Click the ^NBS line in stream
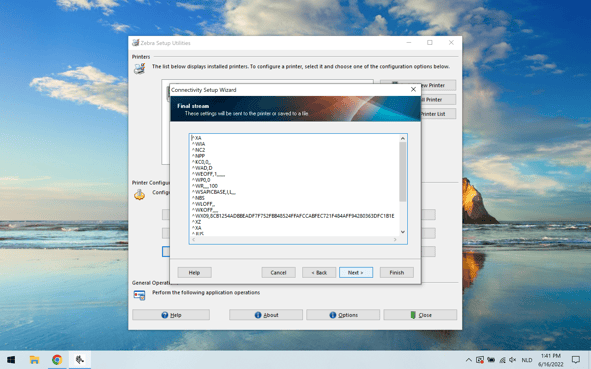 click(x=198, y=198)
